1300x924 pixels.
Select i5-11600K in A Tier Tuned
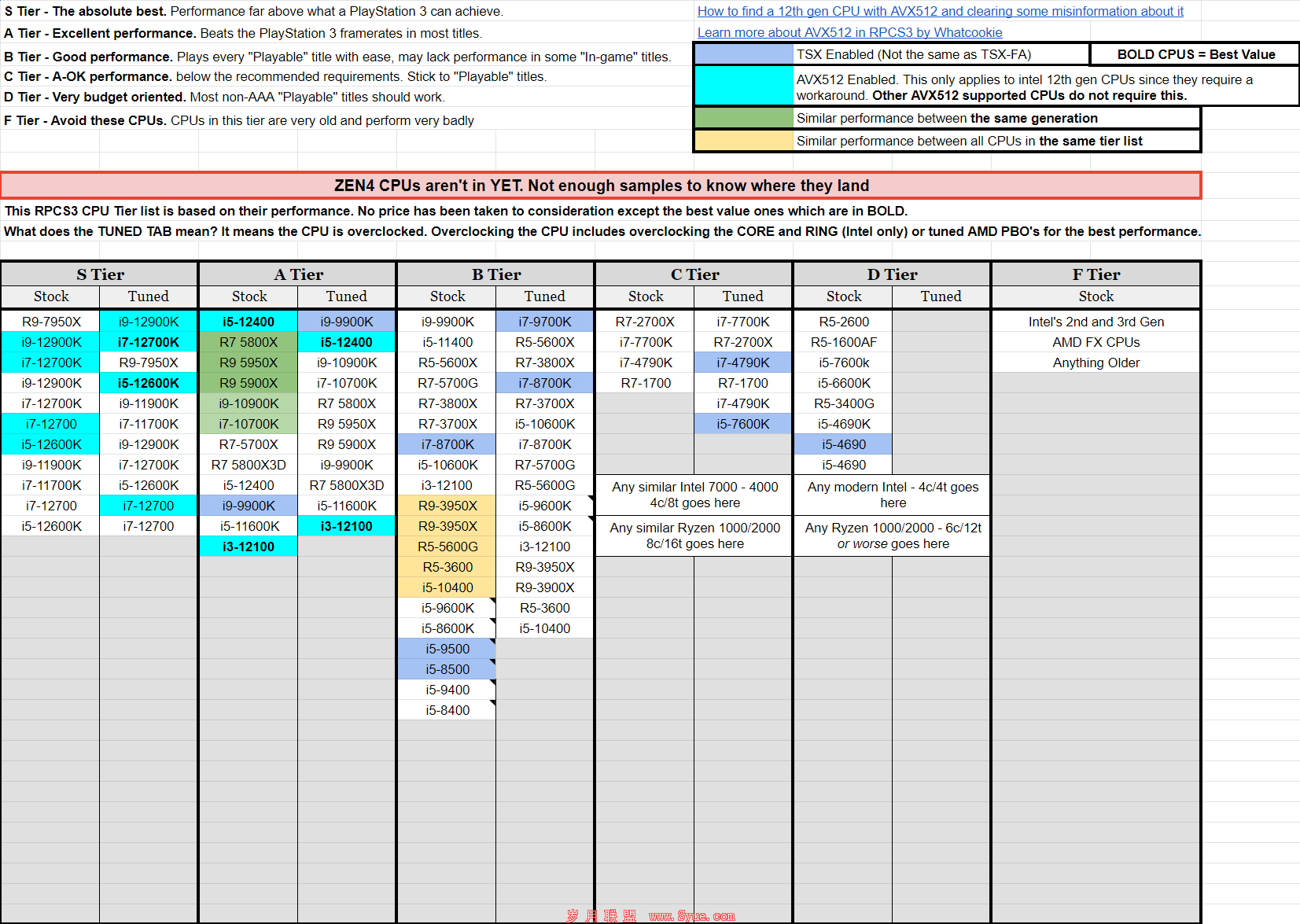[x=347, y=506]
